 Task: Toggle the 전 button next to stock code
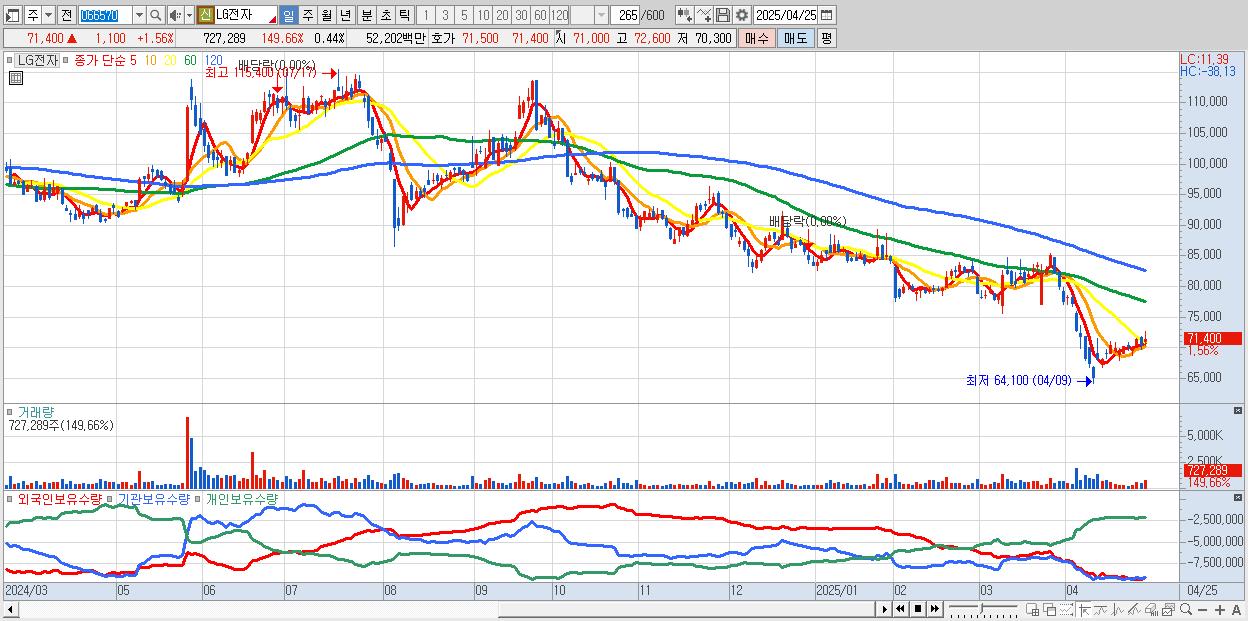(x=65, y=15)
